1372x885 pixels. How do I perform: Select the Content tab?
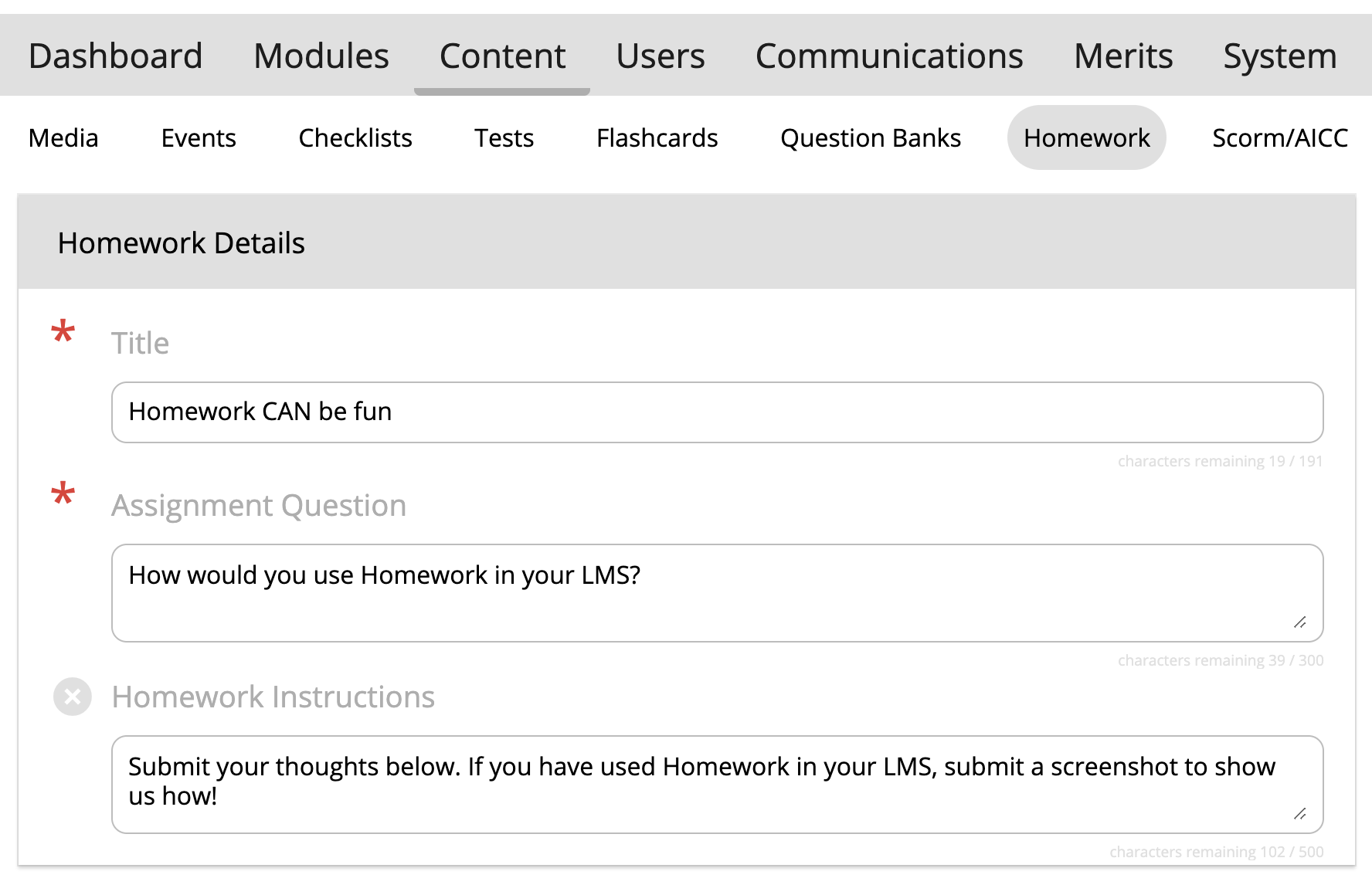click(502, 56)
